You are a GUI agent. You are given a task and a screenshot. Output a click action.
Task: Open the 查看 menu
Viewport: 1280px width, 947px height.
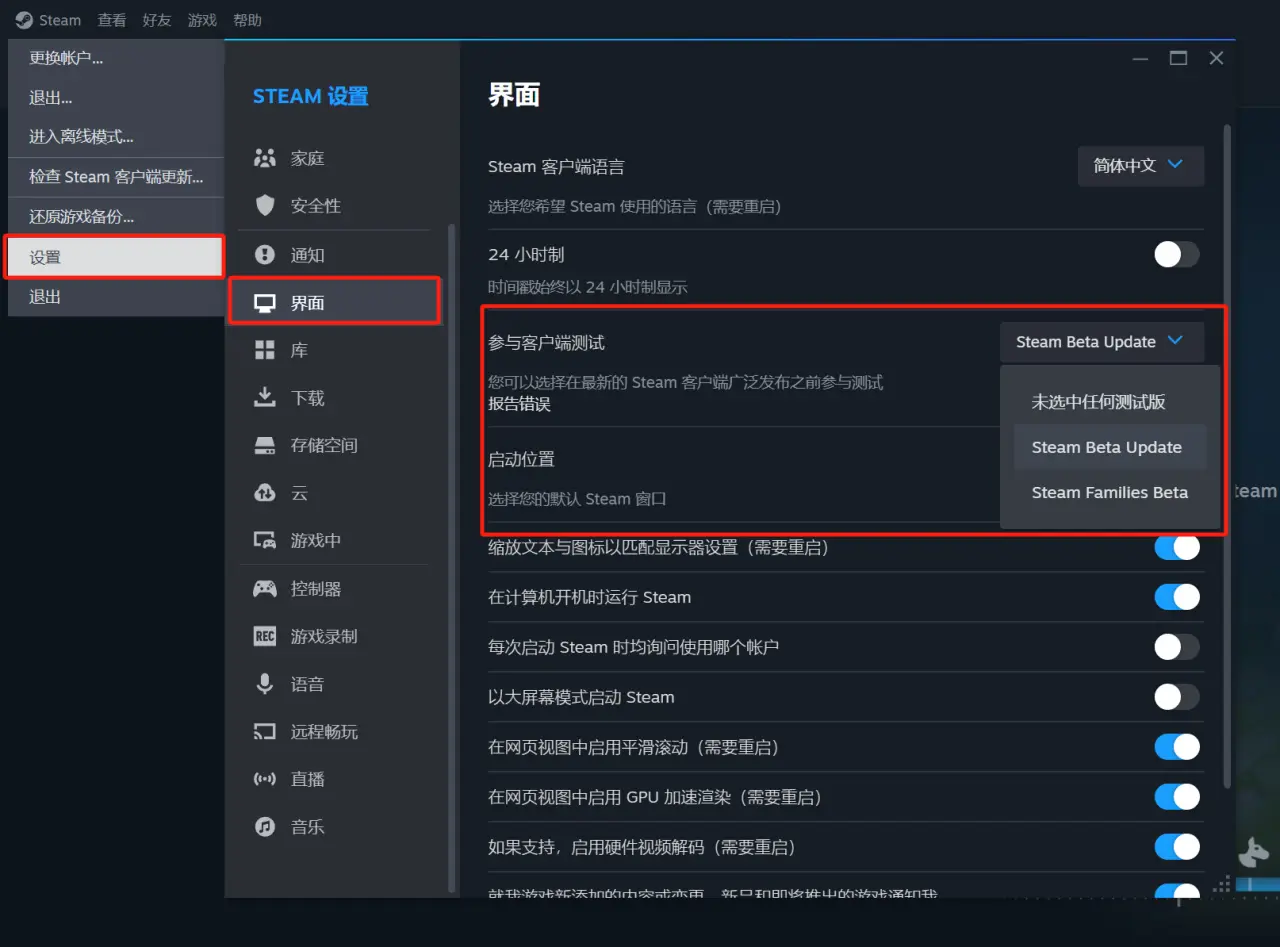[112, 20]
